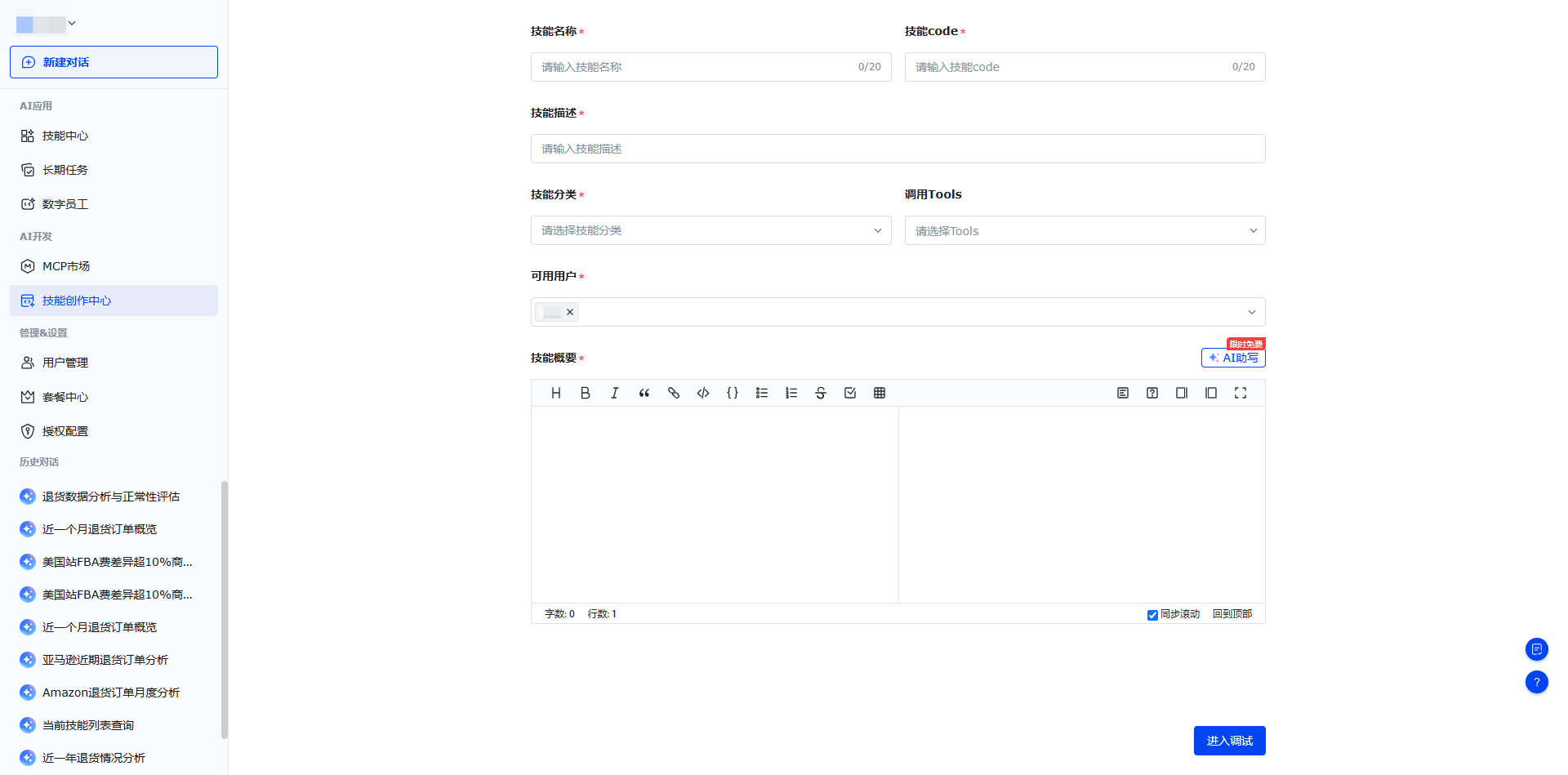The height and width of the screenshot is (775, 1568).
Task: Open the blue feedback chat floating button
Action: click(1537, 649)
